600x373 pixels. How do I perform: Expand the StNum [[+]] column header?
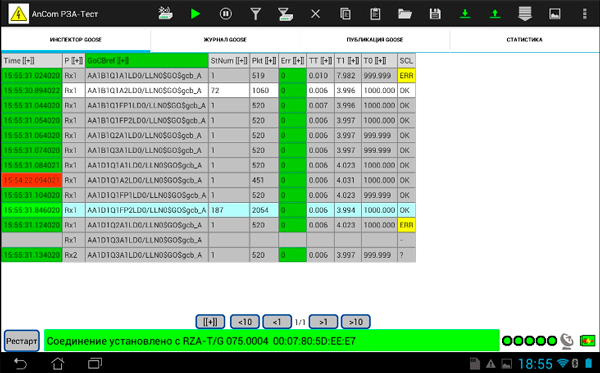tap(229, 60)
